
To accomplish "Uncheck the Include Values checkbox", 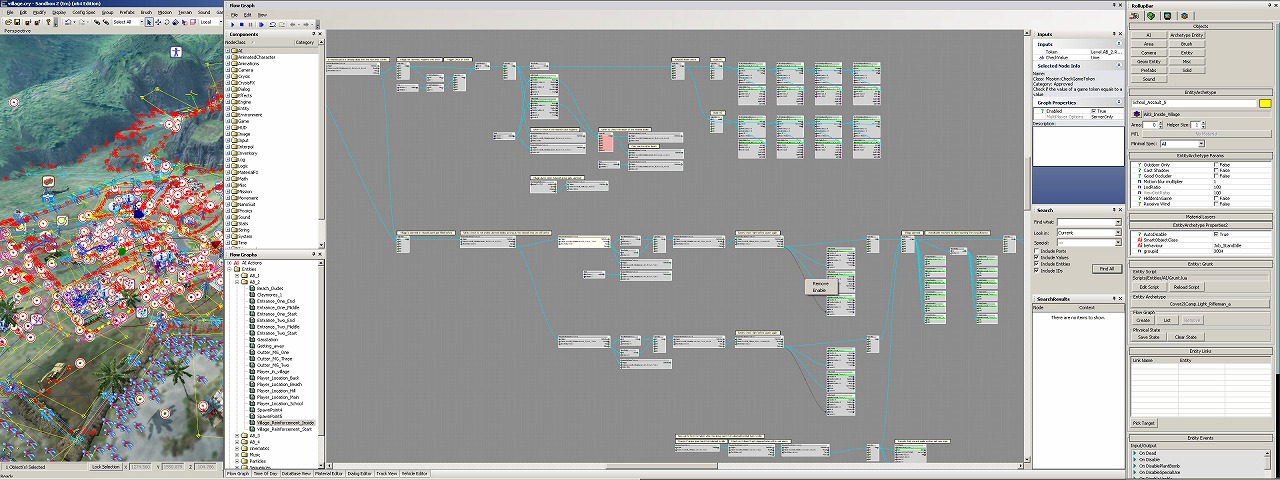I will tap(1036, 257).
